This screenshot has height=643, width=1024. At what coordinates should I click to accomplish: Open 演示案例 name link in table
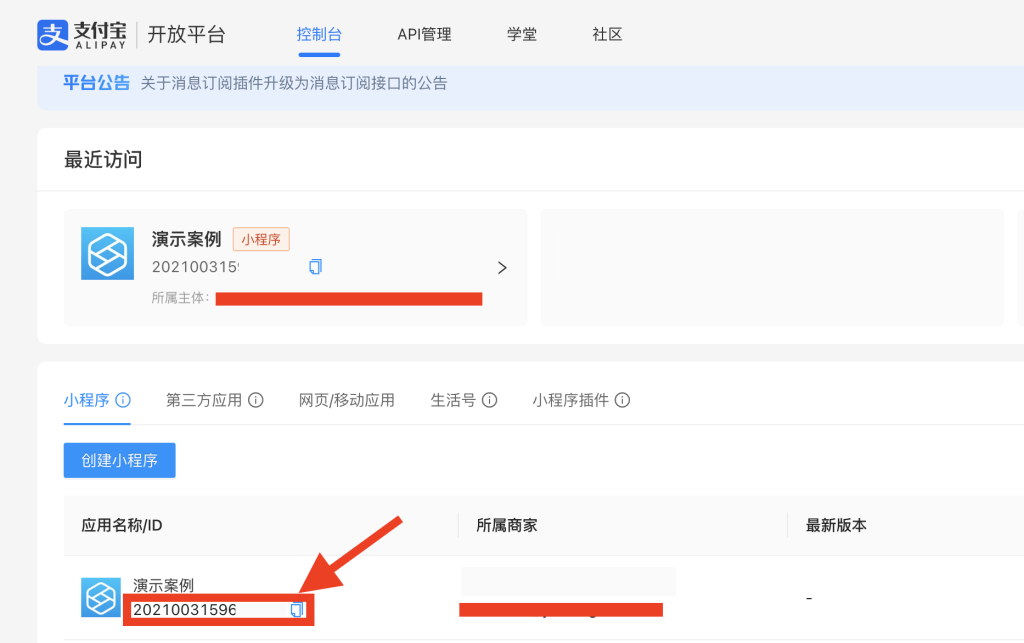(x=163, y=586)
